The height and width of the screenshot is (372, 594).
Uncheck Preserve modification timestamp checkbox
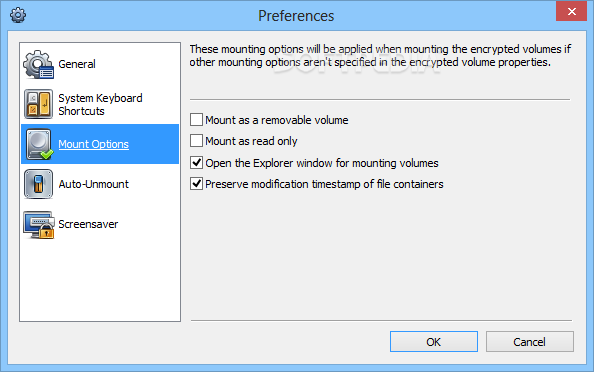(x=196, y=184)
